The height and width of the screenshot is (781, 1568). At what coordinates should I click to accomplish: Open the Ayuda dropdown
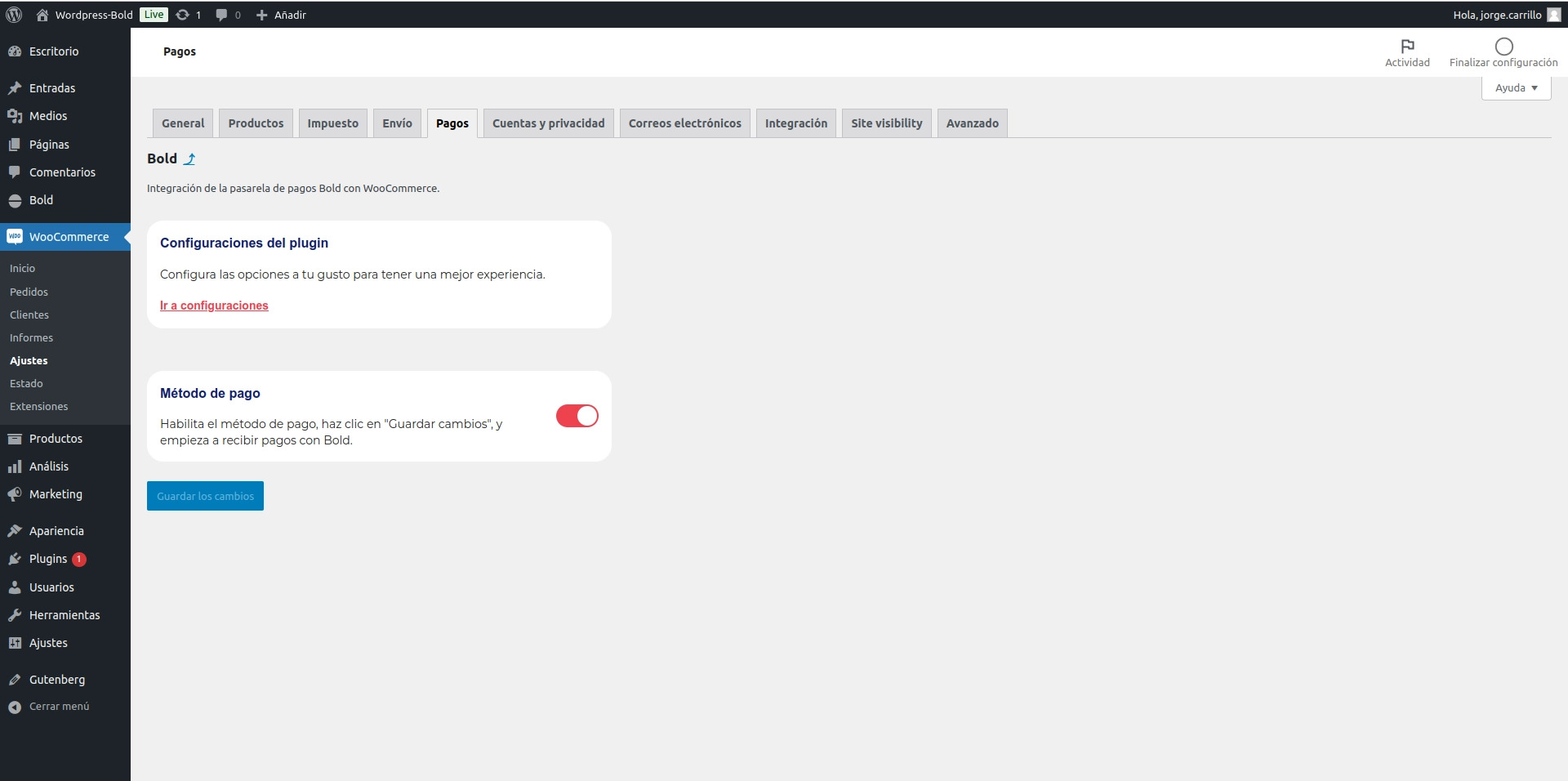[1515, 87]
